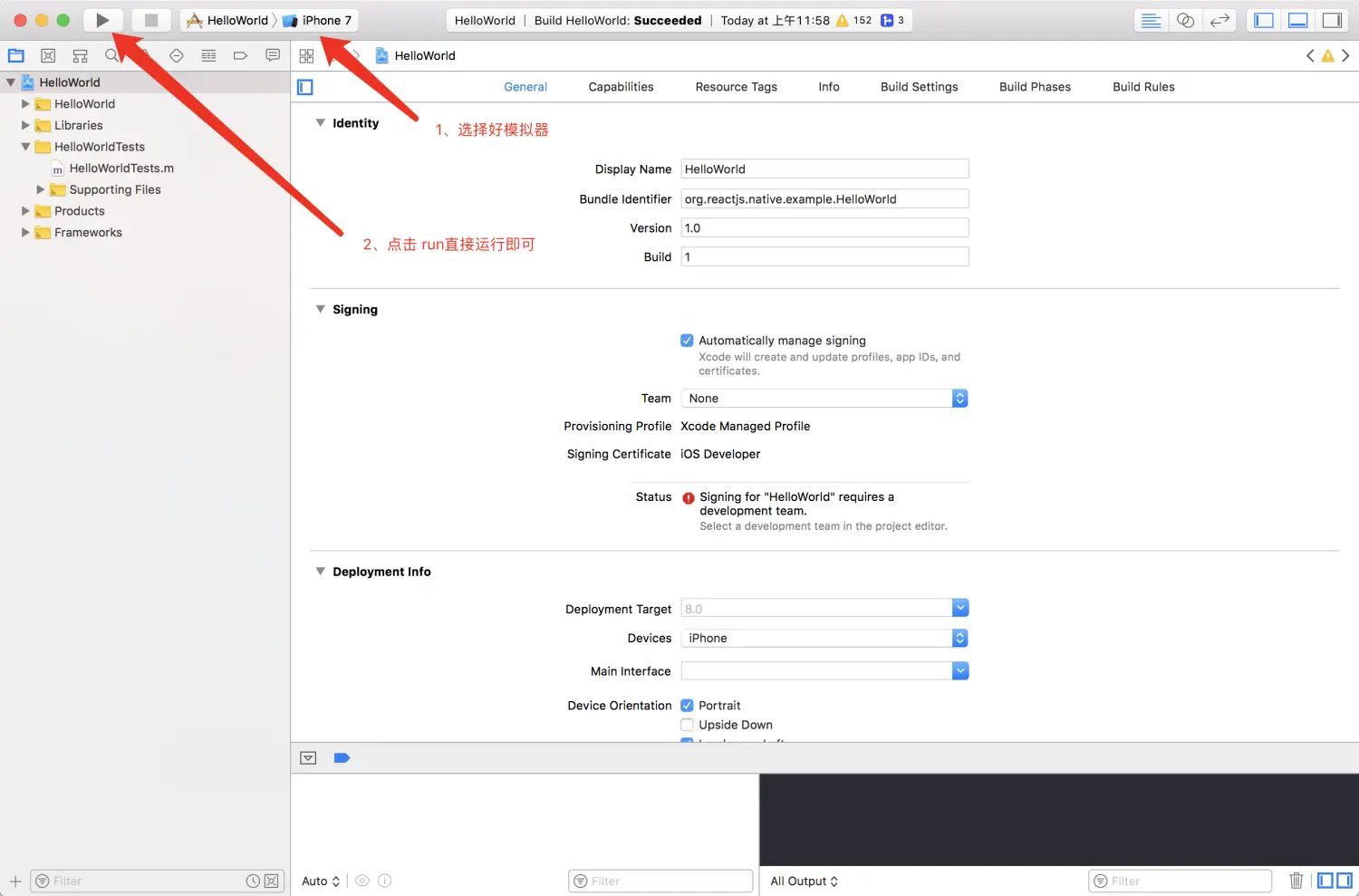
Task: Show only the console pane
Action: click(1344, 881)
